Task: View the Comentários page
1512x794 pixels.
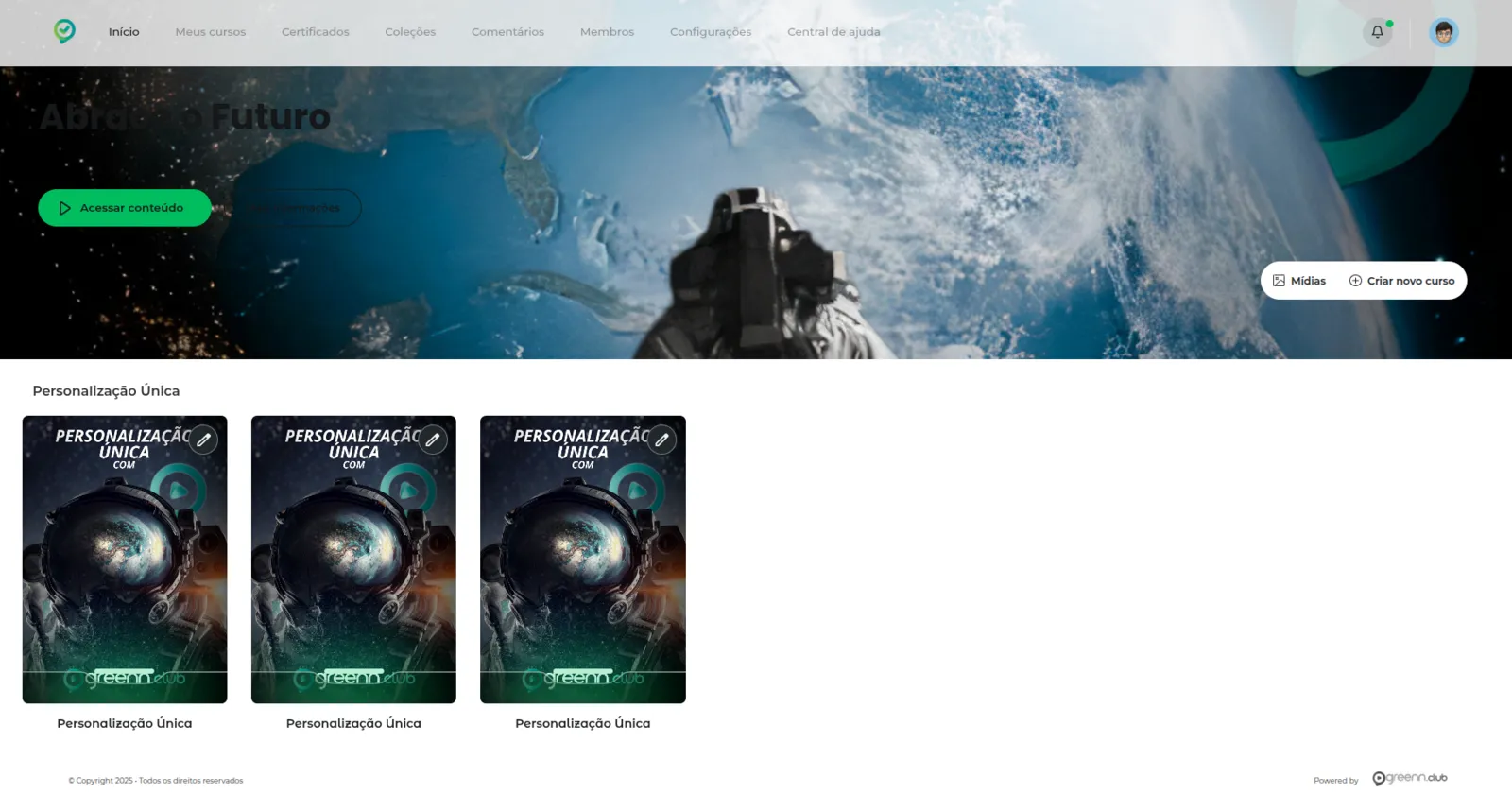Action: (x=508, y=32)
